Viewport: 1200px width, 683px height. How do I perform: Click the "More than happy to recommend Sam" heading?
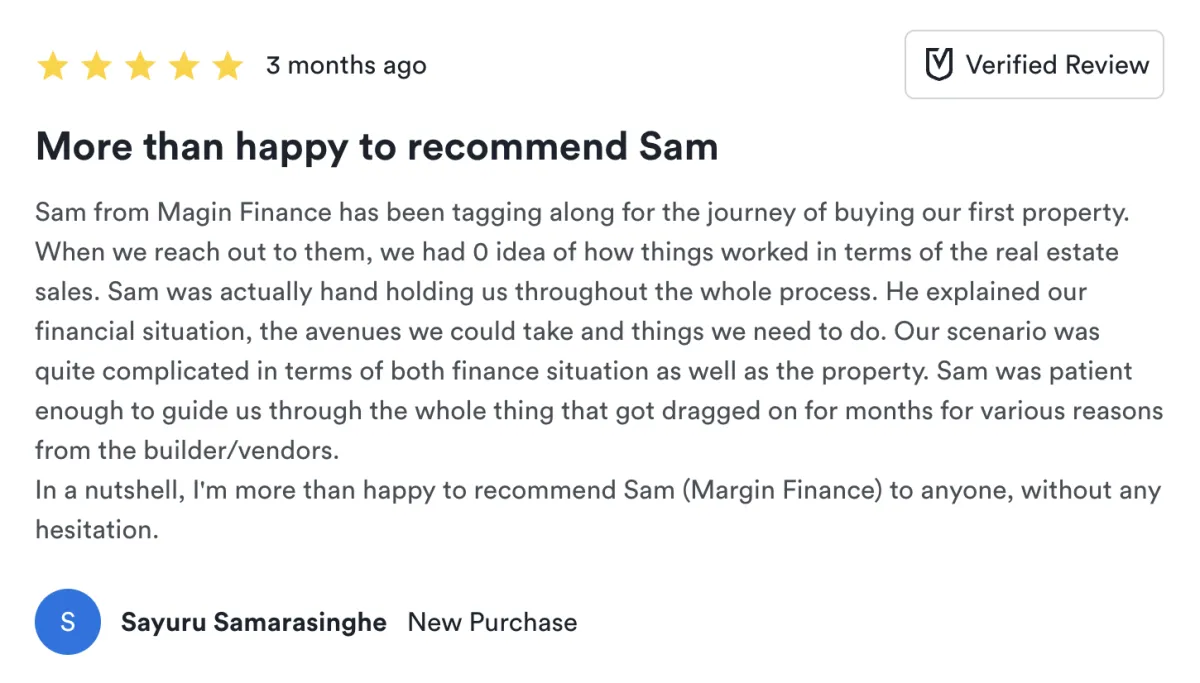377,147
